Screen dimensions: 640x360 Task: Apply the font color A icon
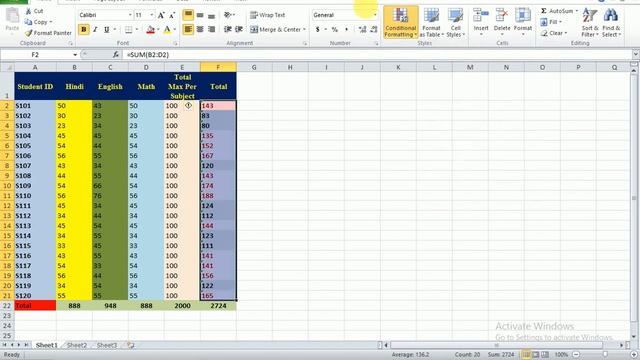tap(167, 29)
